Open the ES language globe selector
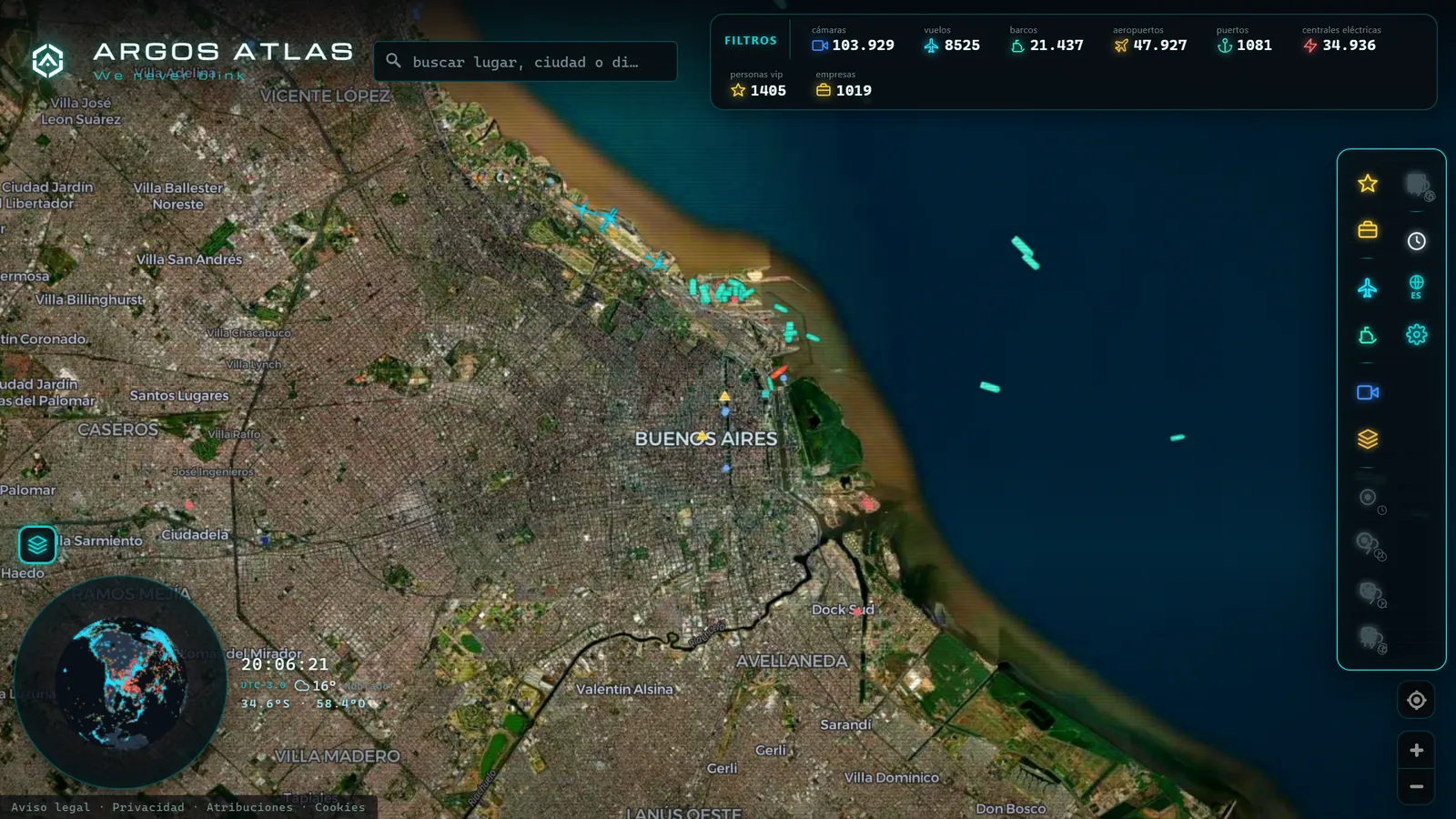The image size is (1456, 819). pos(1417,287)
